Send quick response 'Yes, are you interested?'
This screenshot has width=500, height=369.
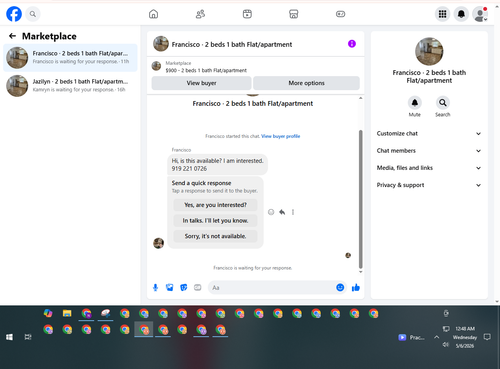215,205
